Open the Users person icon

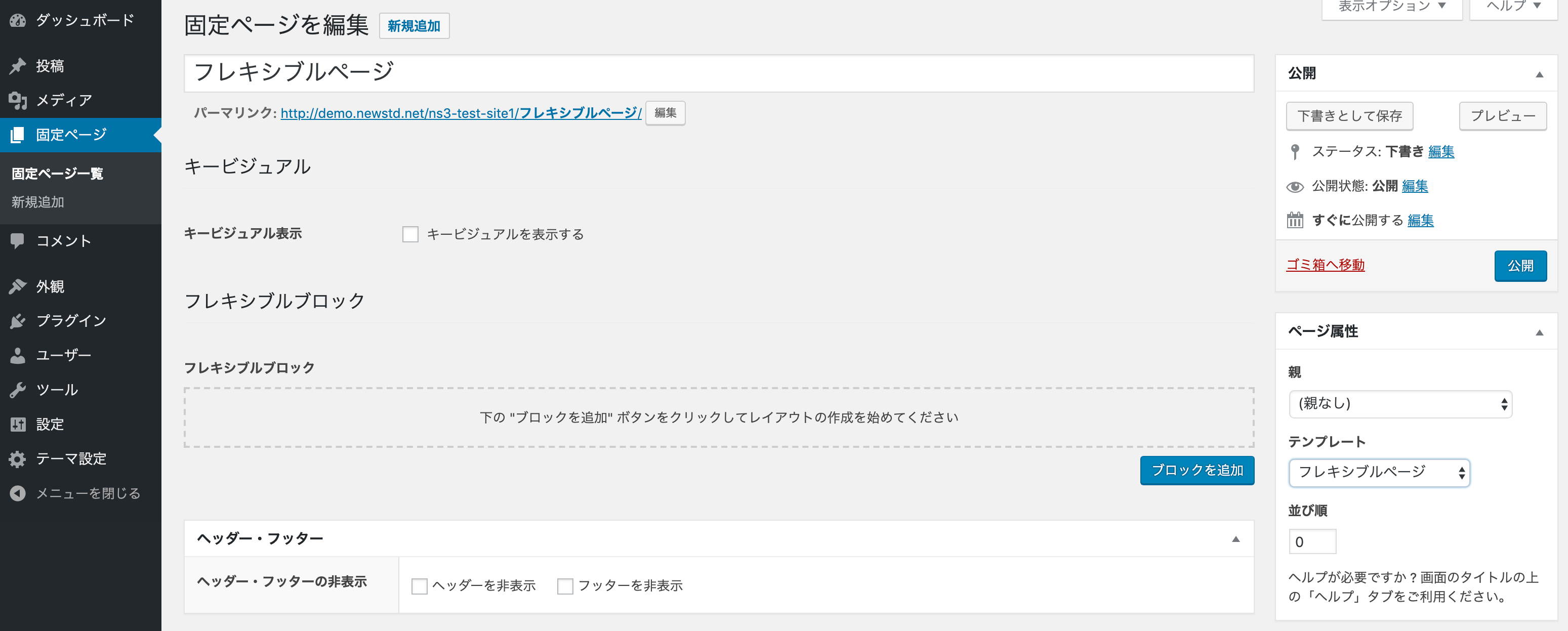[x=18, y=355]
